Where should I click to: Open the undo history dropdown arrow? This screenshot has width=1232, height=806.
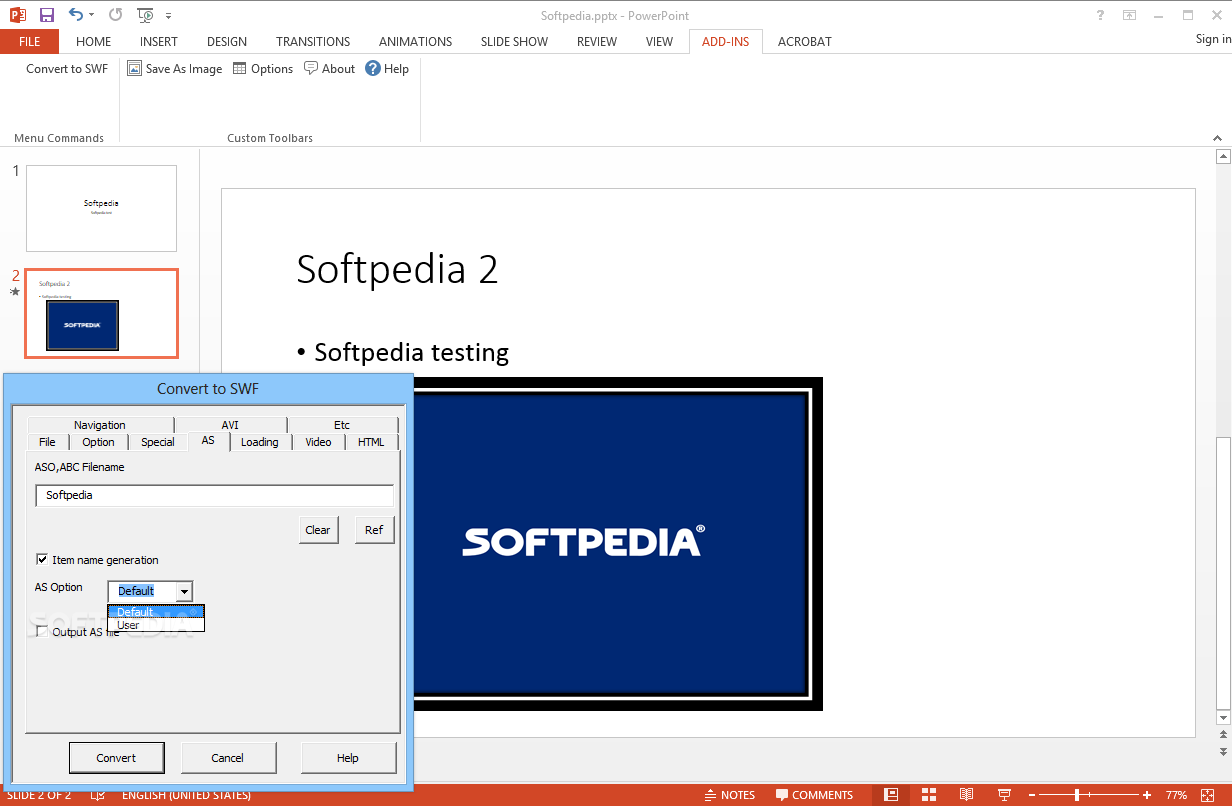(92, 15)
